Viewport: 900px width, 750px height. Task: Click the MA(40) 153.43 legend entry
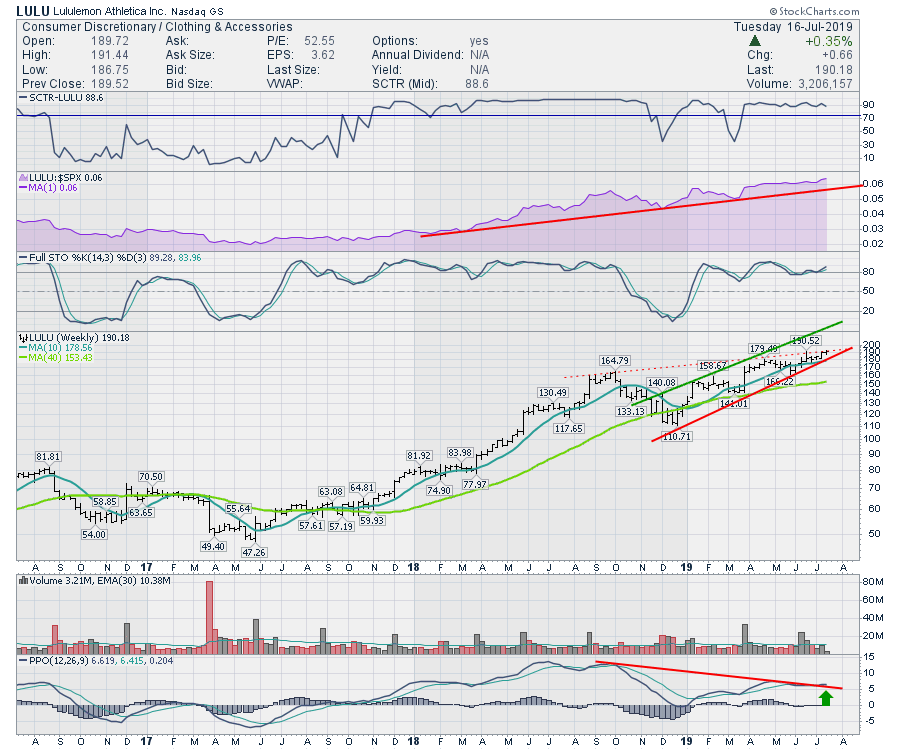[x=56, y=357]
